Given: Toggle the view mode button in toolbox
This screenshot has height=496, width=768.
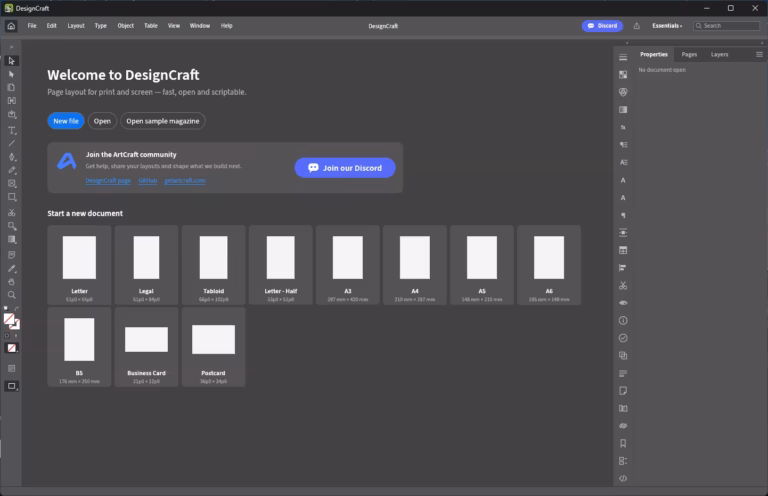Looking at the screenshot, I should pyautogui.click(x=11, y=368).
